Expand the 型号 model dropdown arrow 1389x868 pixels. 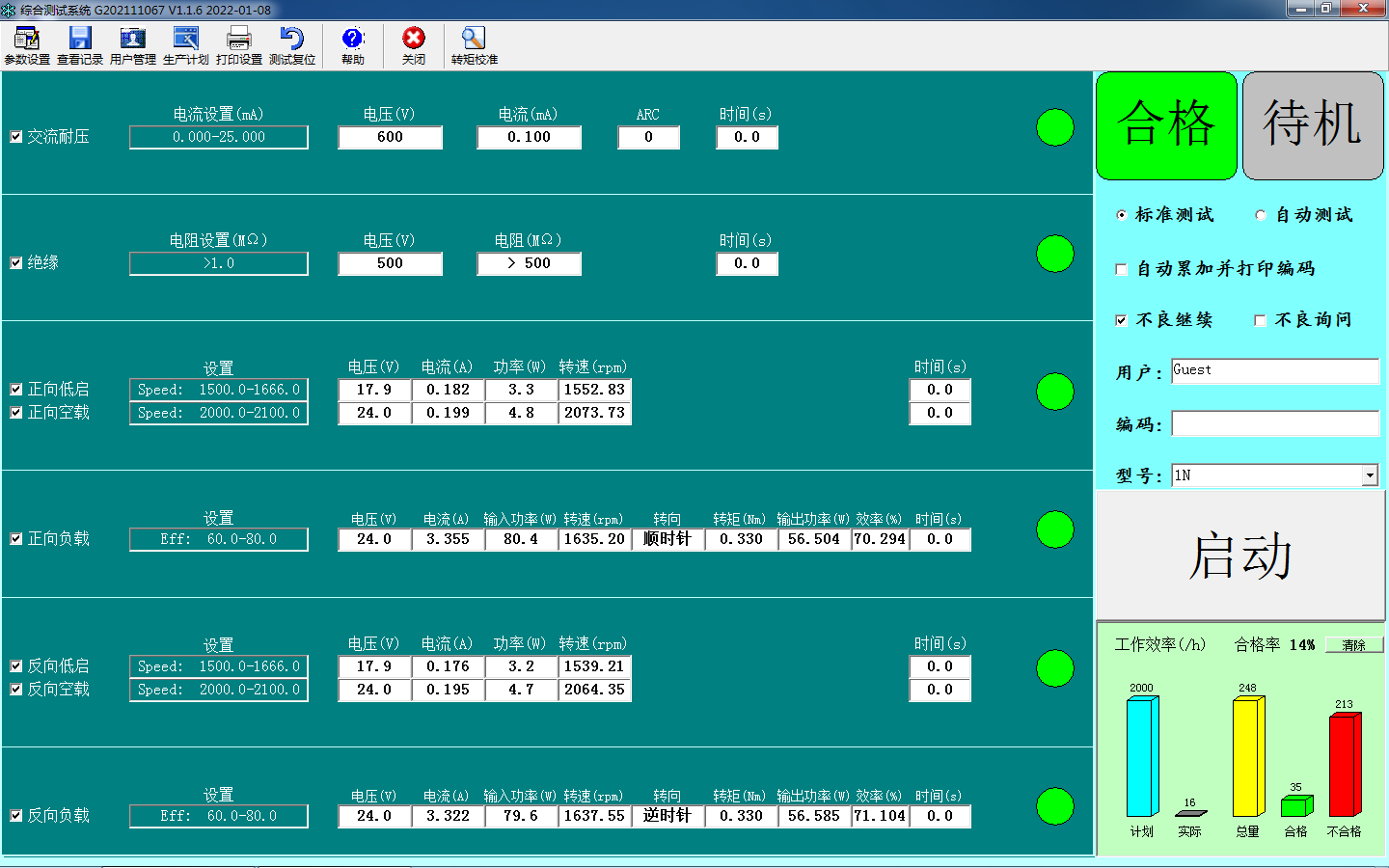pos(1370,475)
